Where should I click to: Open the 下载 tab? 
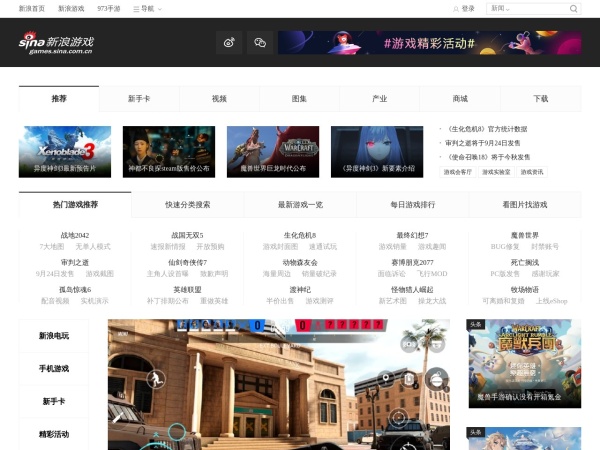(540, 99)
